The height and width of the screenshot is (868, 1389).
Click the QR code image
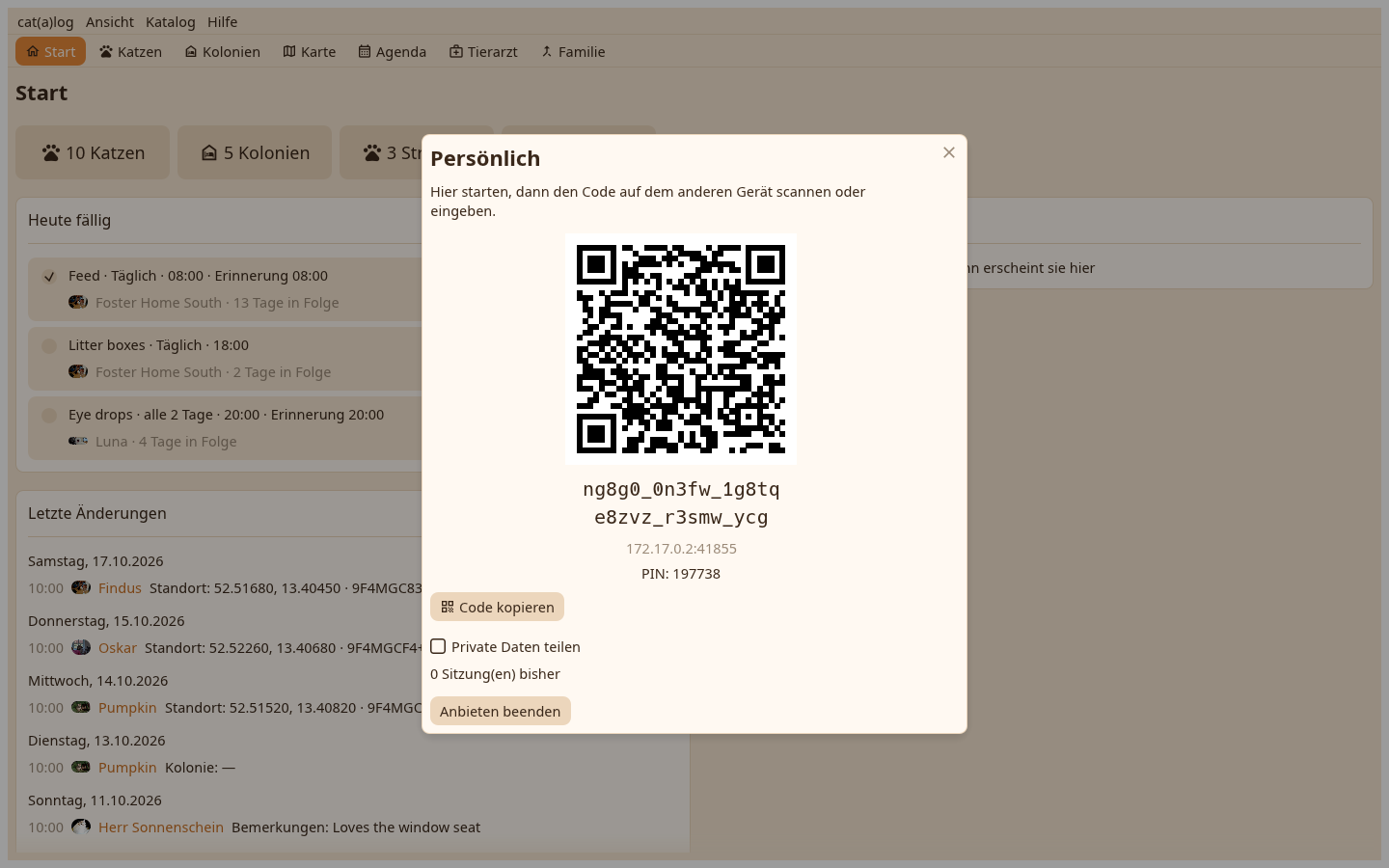pyautogui.click(x=681, y=349)
